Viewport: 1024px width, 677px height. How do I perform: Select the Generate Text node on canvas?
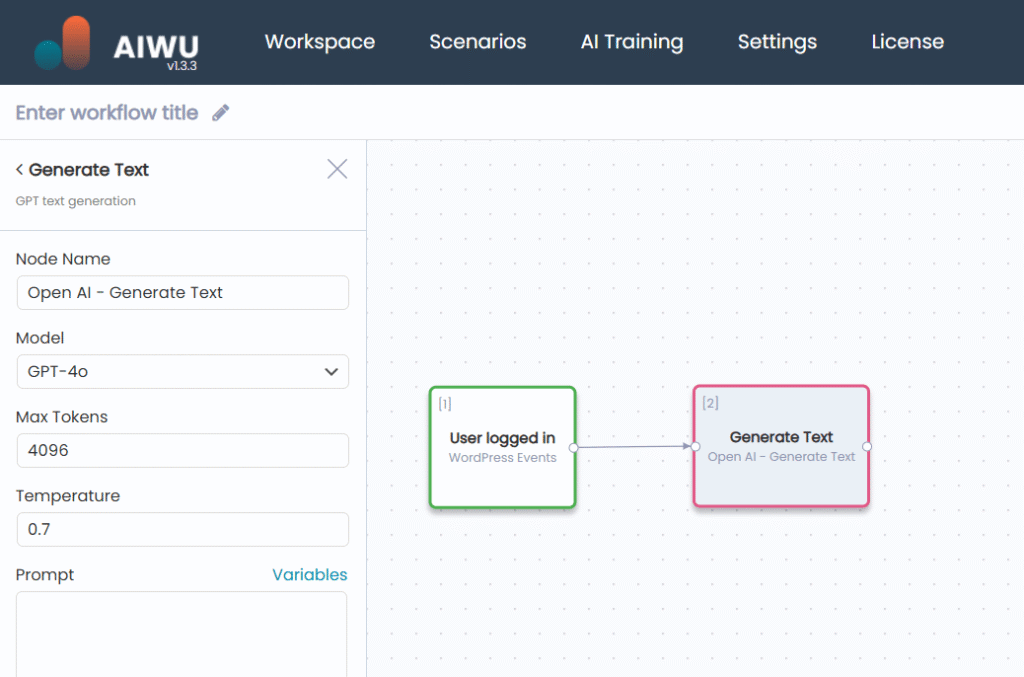[x=781, y=447]
